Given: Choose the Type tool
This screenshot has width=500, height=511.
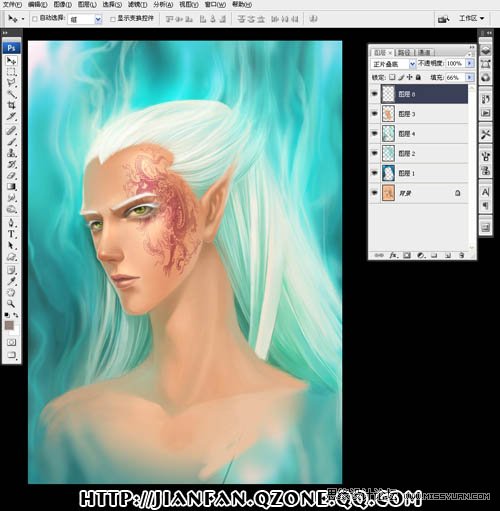Looking at the screenshot, I should [11, 234].
